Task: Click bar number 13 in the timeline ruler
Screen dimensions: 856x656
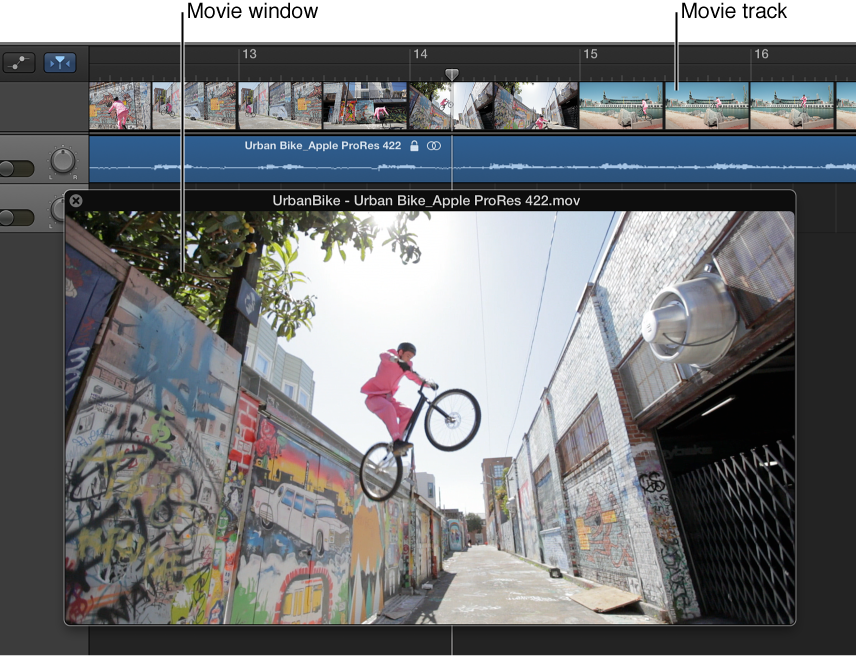Action: click(x=251, y=54)
